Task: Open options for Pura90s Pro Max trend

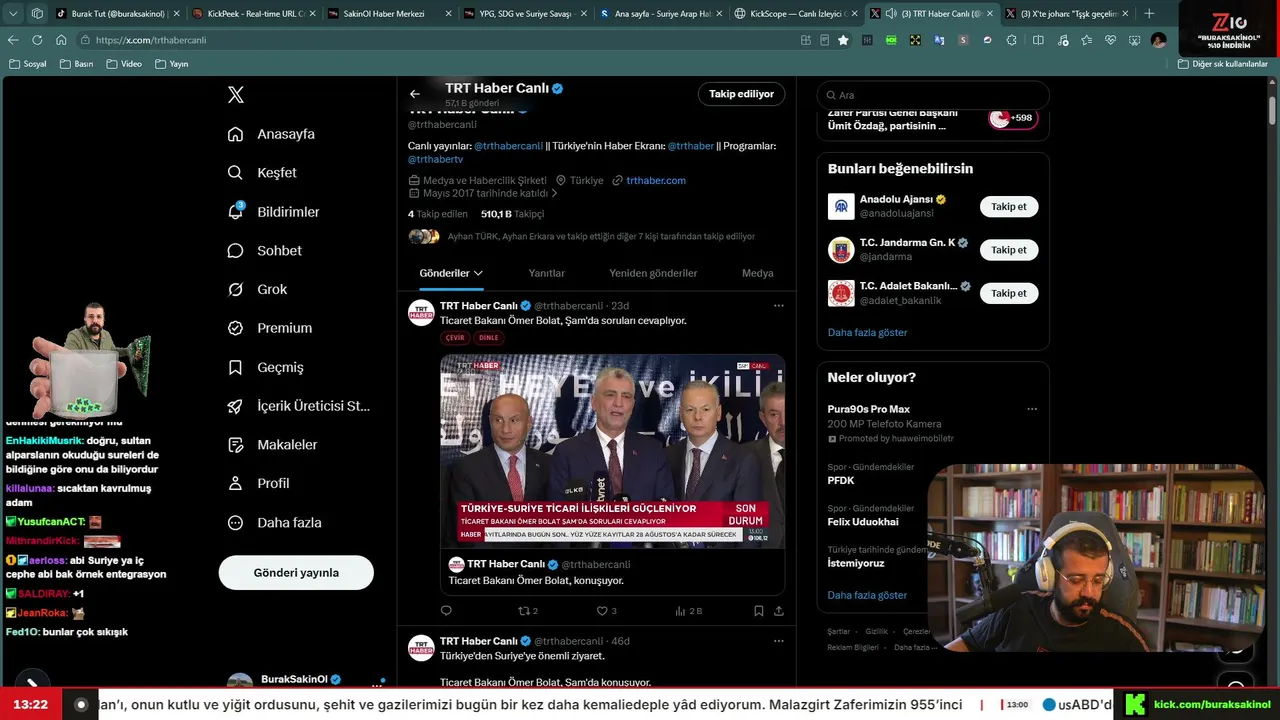Action: point(1032,409)
